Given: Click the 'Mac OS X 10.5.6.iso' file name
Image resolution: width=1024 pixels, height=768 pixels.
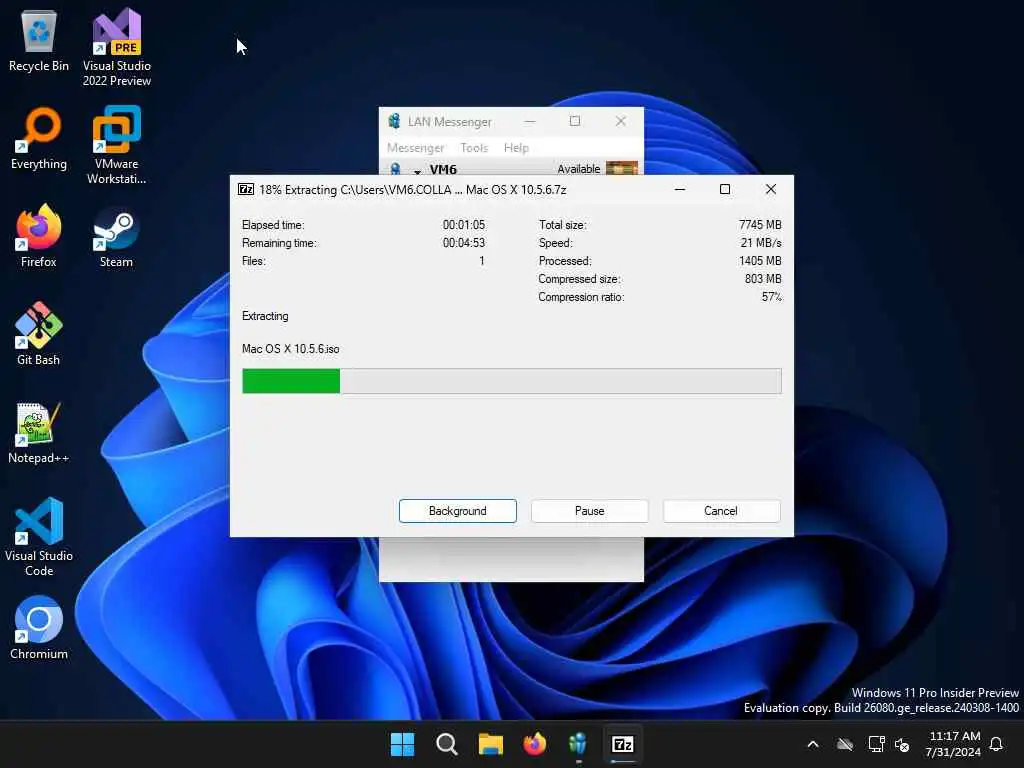Looking at the screenshot, I should tap(291, 349).
